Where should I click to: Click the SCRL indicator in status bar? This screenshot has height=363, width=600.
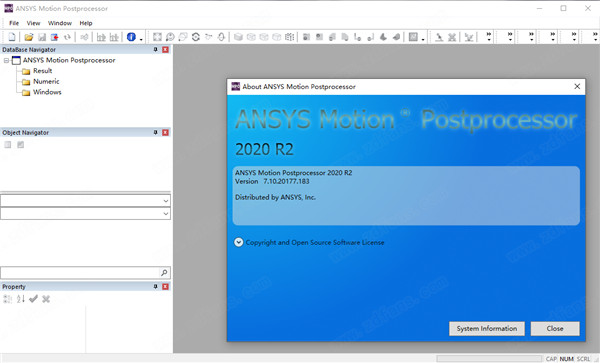[583, 359]
